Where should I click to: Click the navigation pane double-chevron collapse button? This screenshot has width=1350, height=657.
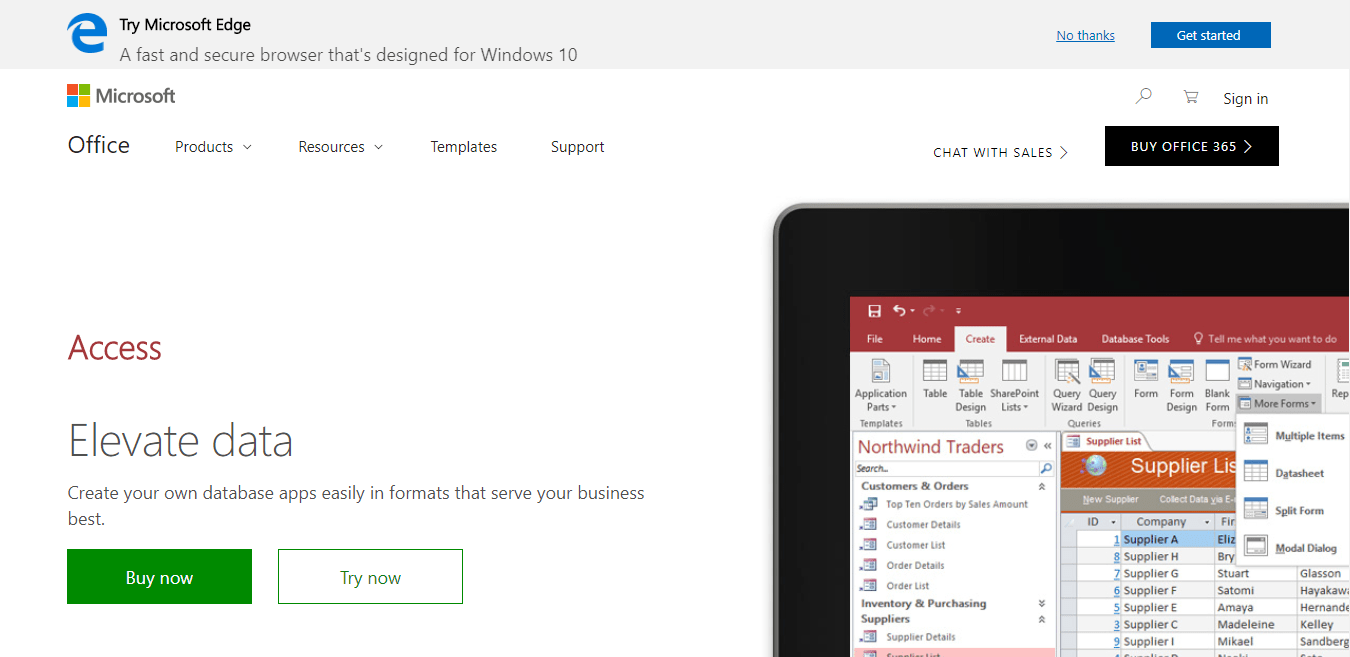click(1048, 446)
